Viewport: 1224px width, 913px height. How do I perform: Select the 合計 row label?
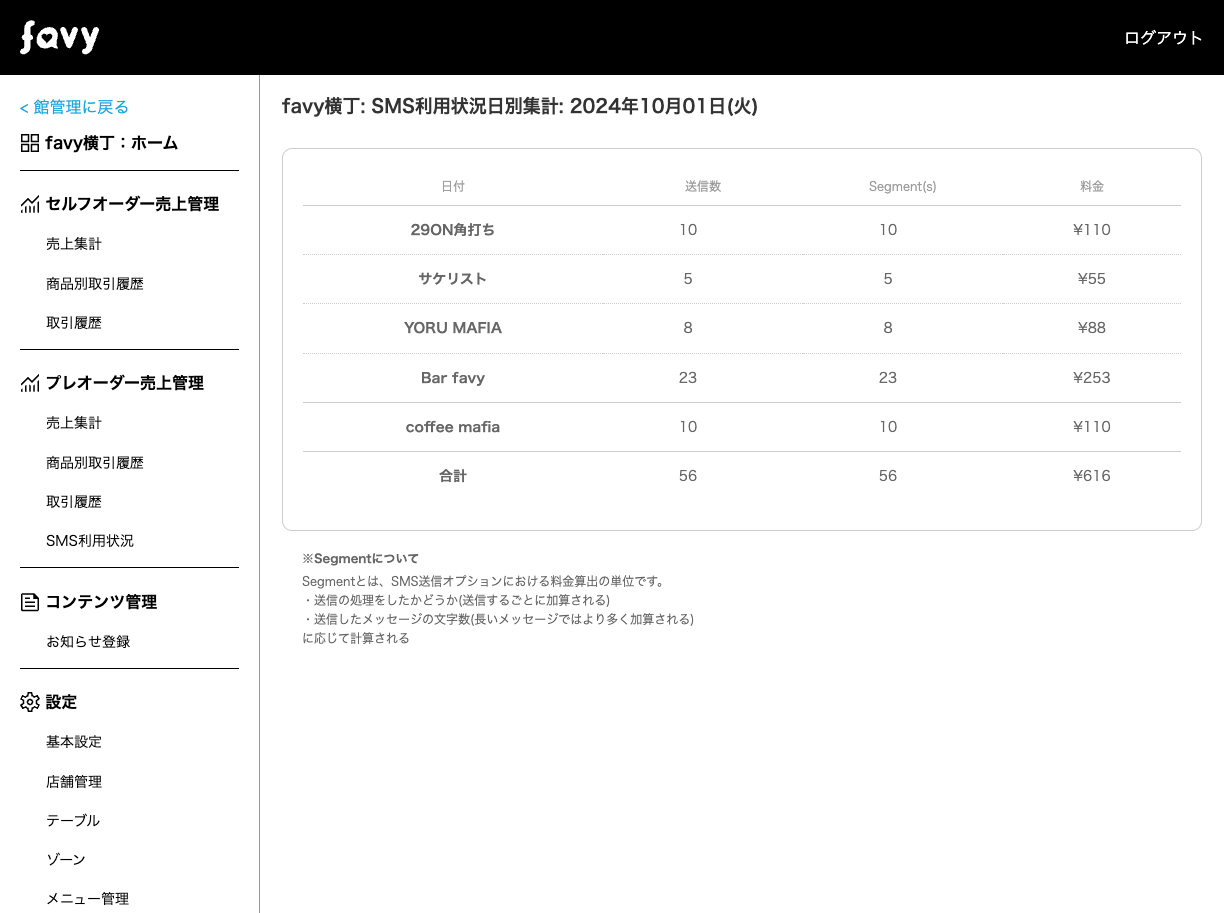453,476
